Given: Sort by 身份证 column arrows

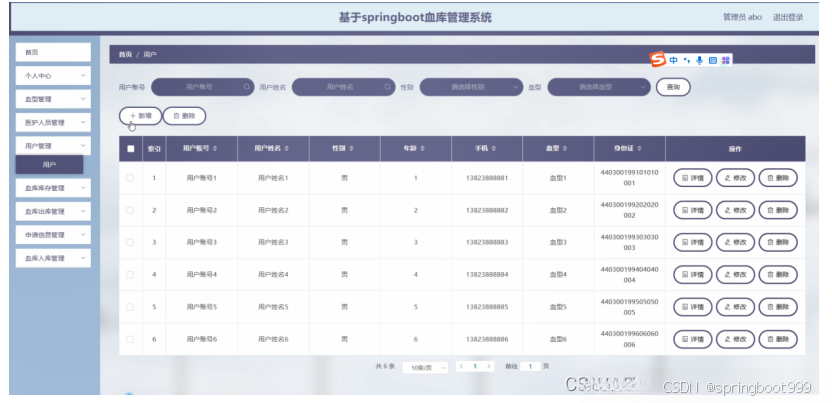Looking at the screenshot, I should [x=640, y=149].
